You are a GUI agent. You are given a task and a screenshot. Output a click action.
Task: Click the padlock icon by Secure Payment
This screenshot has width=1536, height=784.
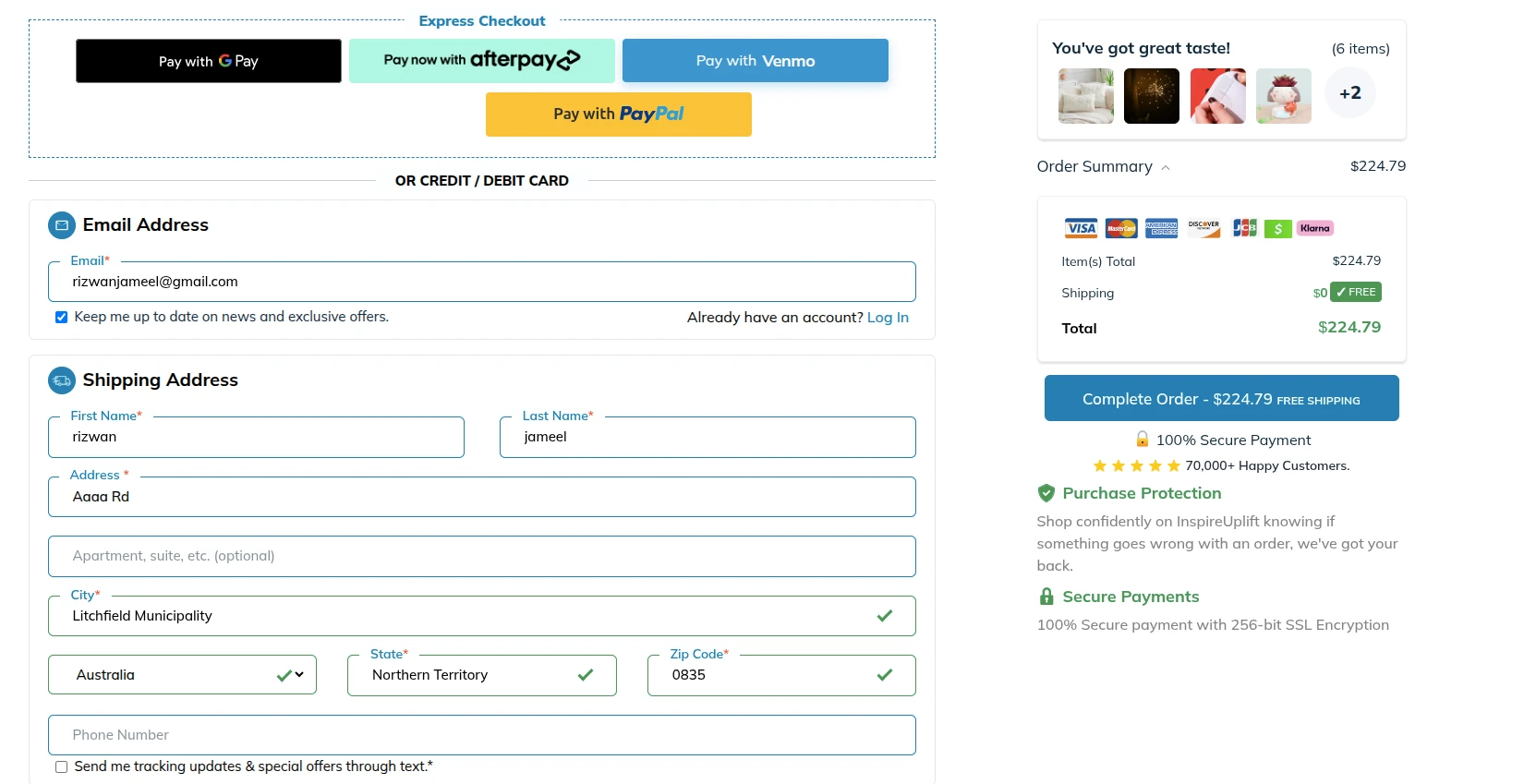pyautogui.click(x=1143, y=440)
